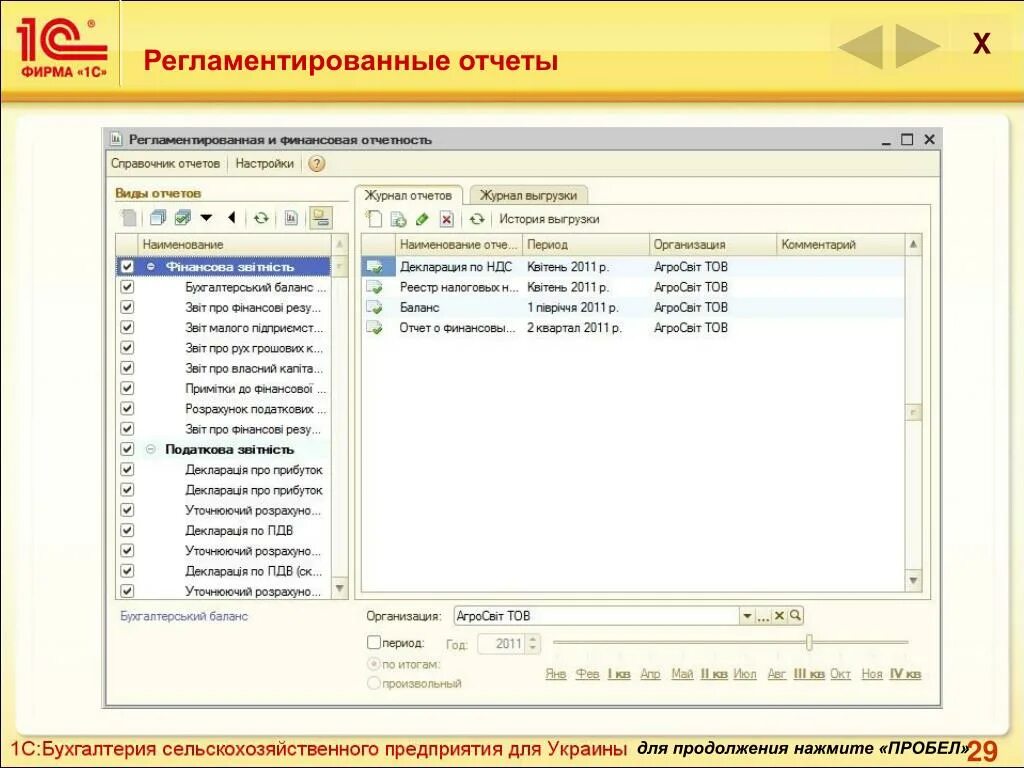This screenshot has width=1024, height=768.
Task: Click the red X delete report icon
Action: click(x=446, y=219)
